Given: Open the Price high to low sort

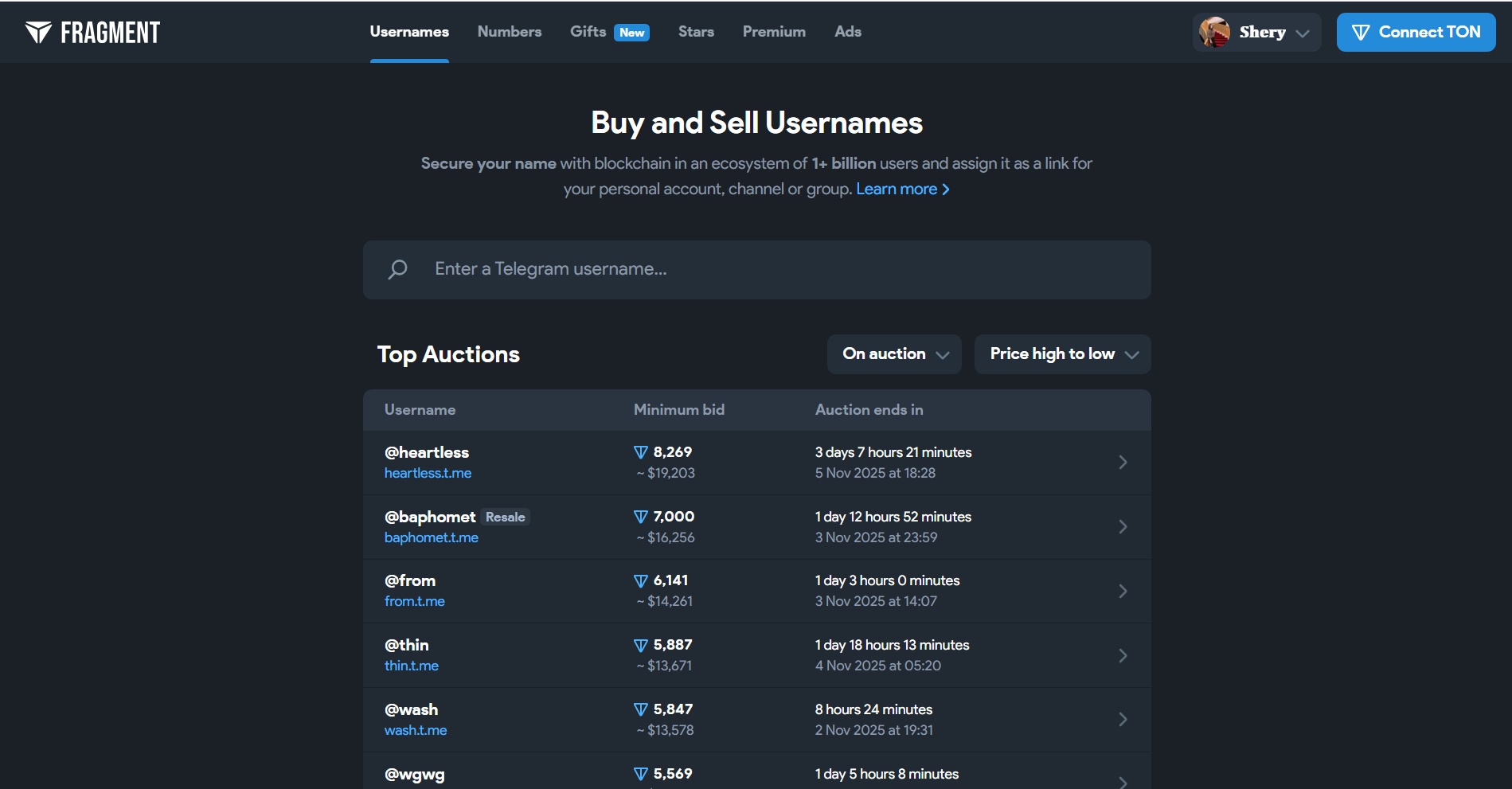Looking at the screenshot, I should pyautogui.click(x=1062, y=354).
